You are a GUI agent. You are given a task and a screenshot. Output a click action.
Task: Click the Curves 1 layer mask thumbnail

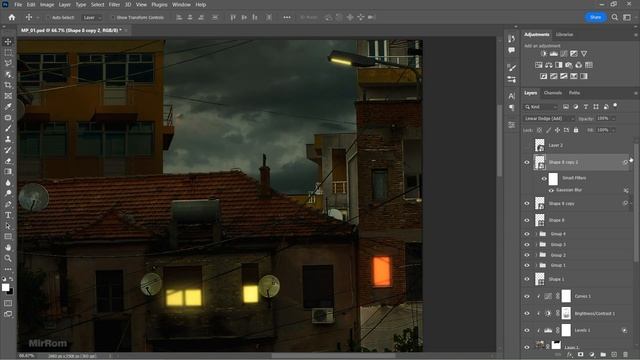[x=566, y=296]
